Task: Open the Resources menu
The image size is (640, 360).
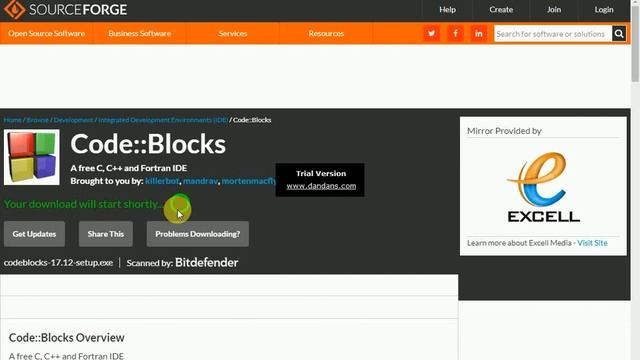Action: pyautogui.click(x=326, y=33)
